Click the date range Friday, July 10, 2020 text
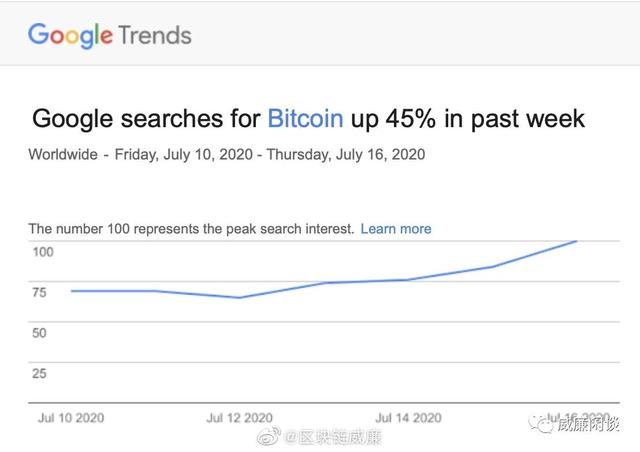 tap(187, 154)
